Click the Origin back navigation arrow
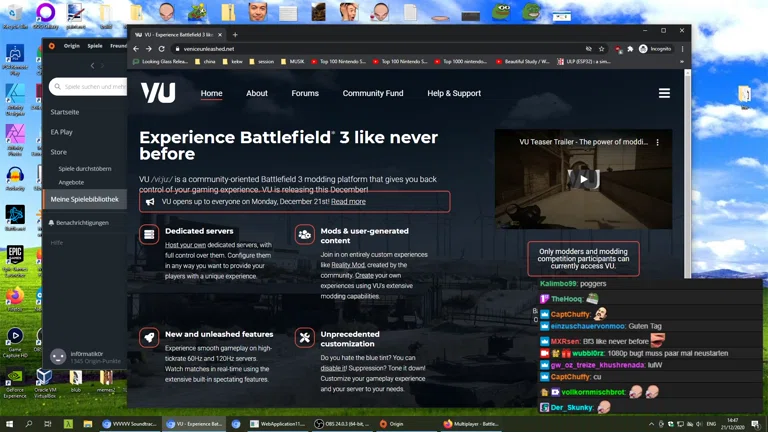 click(92, 65)
